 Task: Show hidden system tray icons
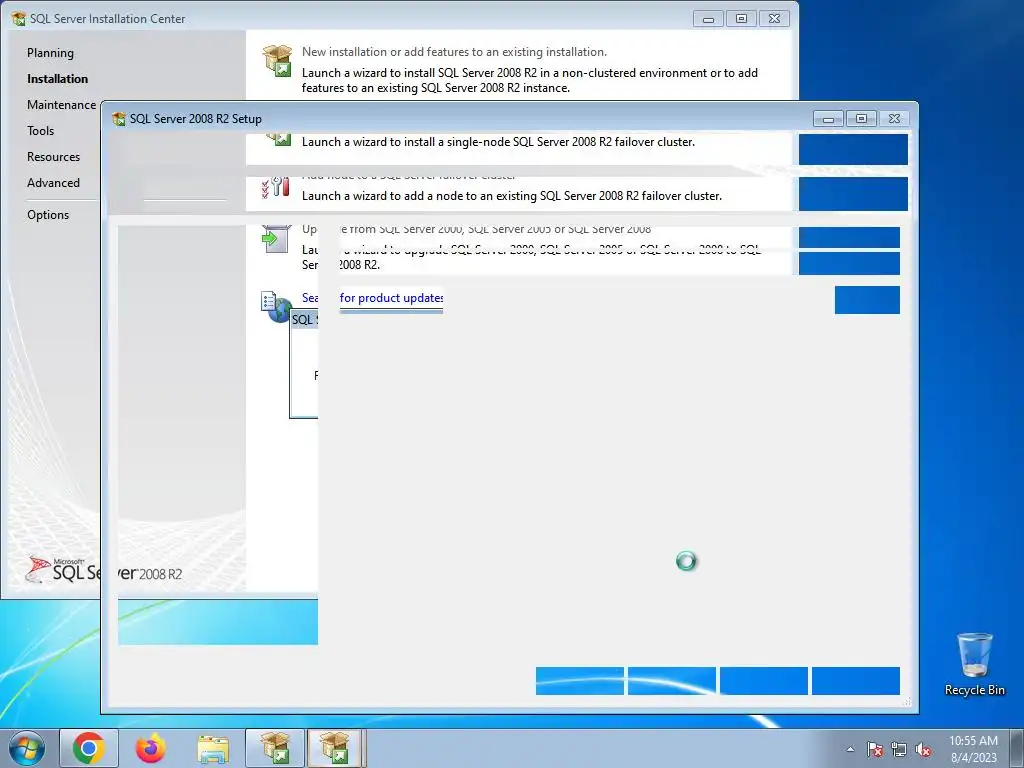click(x=850, y=749)
